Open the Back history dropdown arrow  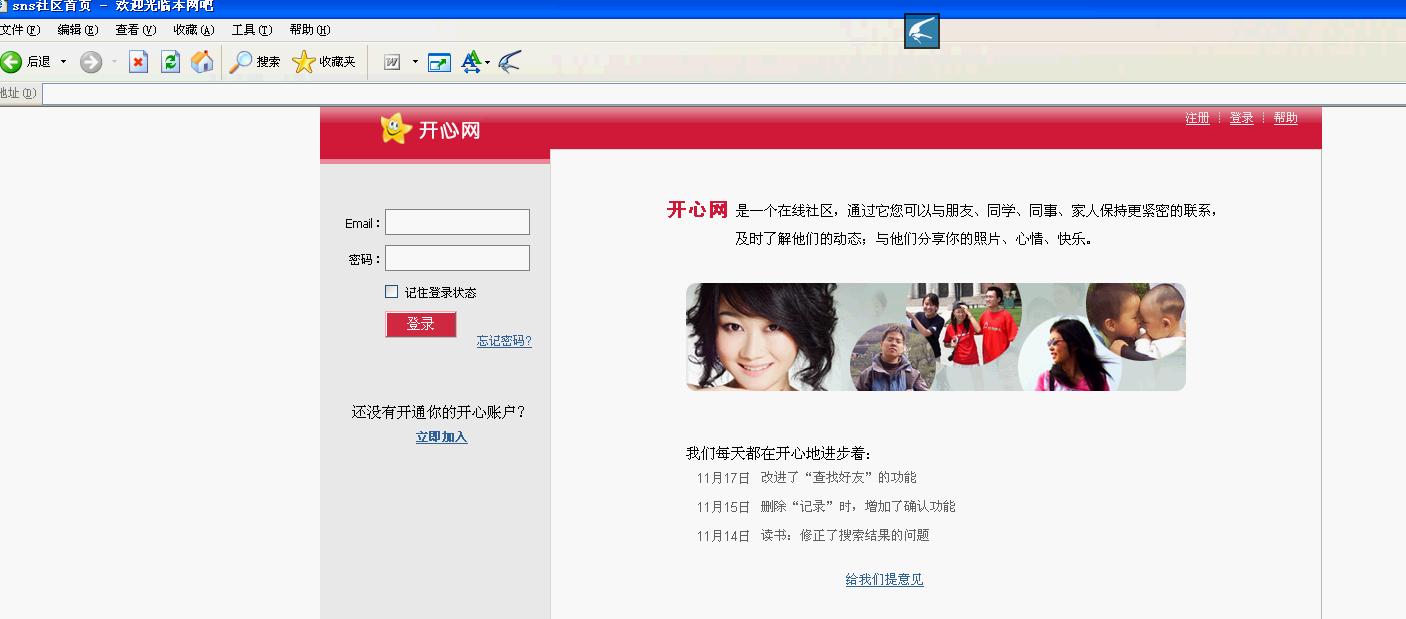(64, 62)
